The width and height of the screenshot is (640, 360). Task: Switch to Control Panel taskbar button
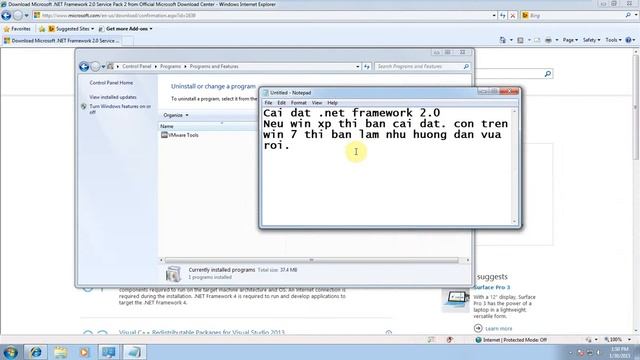pyautogui.click(x=109, y=352)
